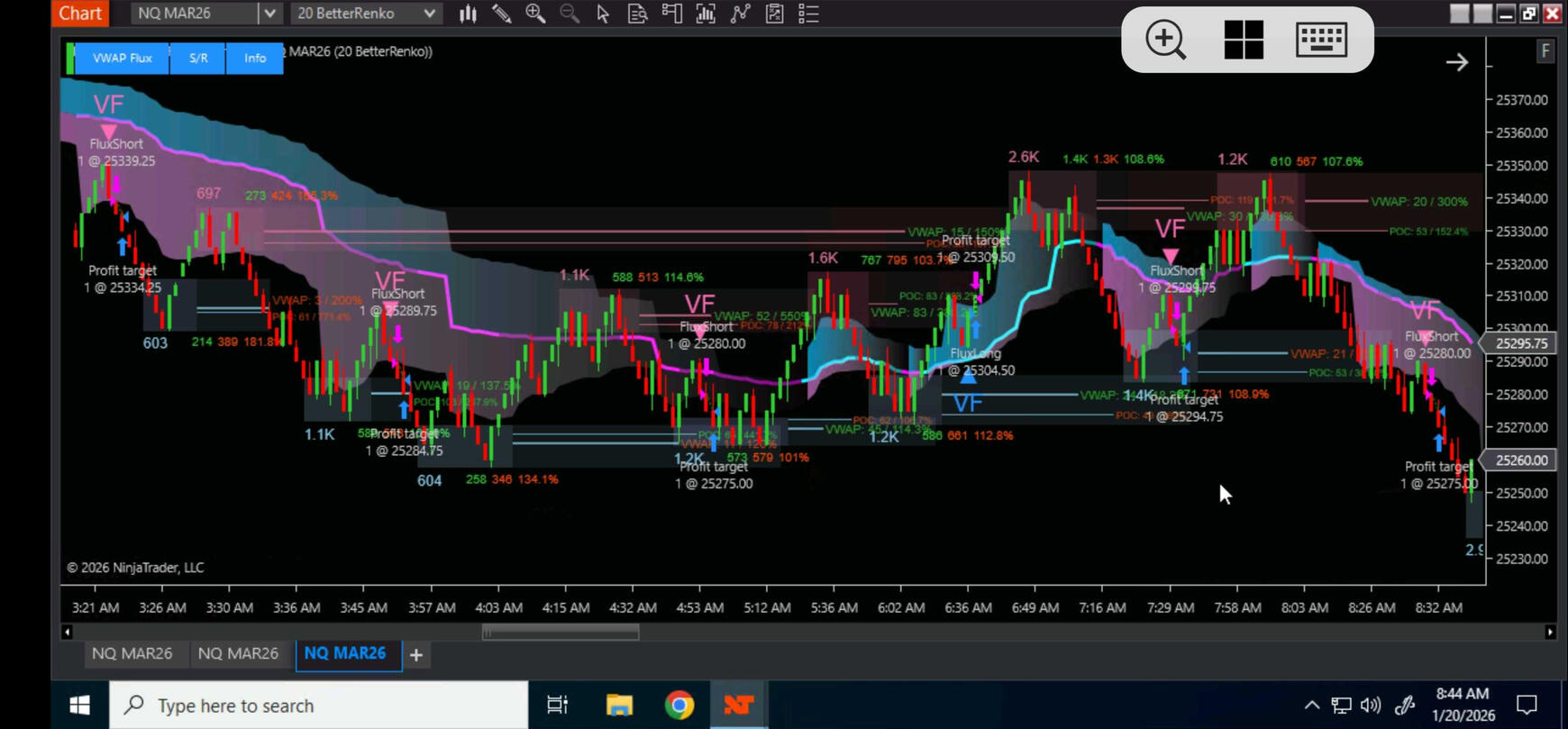Toggle the S/R levels button
Viewport: 1568px width, 729px height.
pyautogui.click(x=198, y=58)
